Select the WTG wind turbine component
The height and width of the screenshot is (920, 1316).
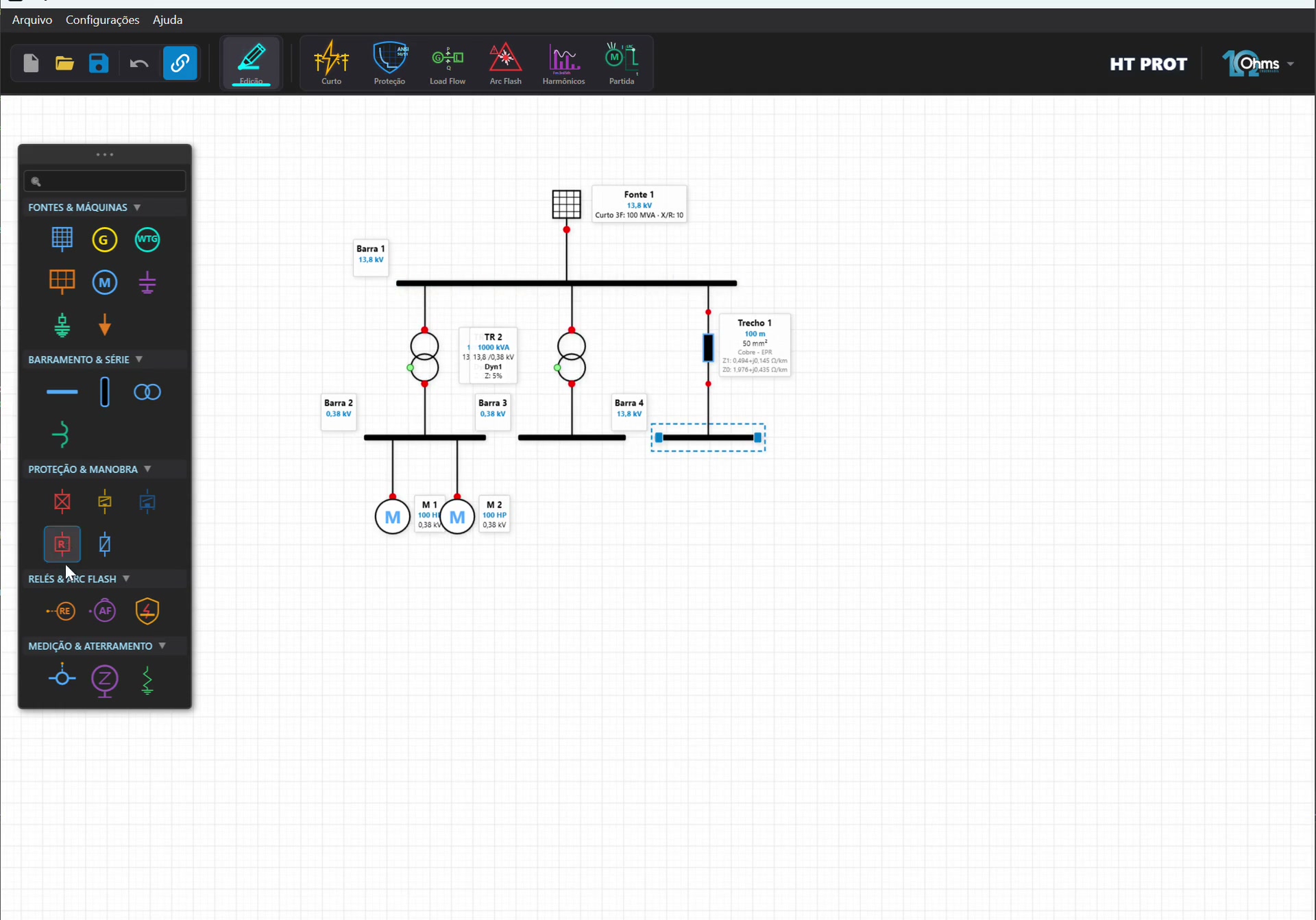[x=147, y=239]
